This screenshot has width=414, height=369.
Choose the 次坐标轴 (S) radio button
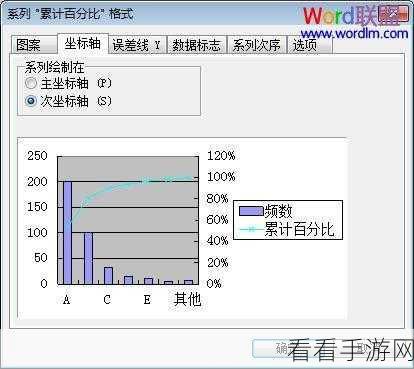click(x=68, y=101)
